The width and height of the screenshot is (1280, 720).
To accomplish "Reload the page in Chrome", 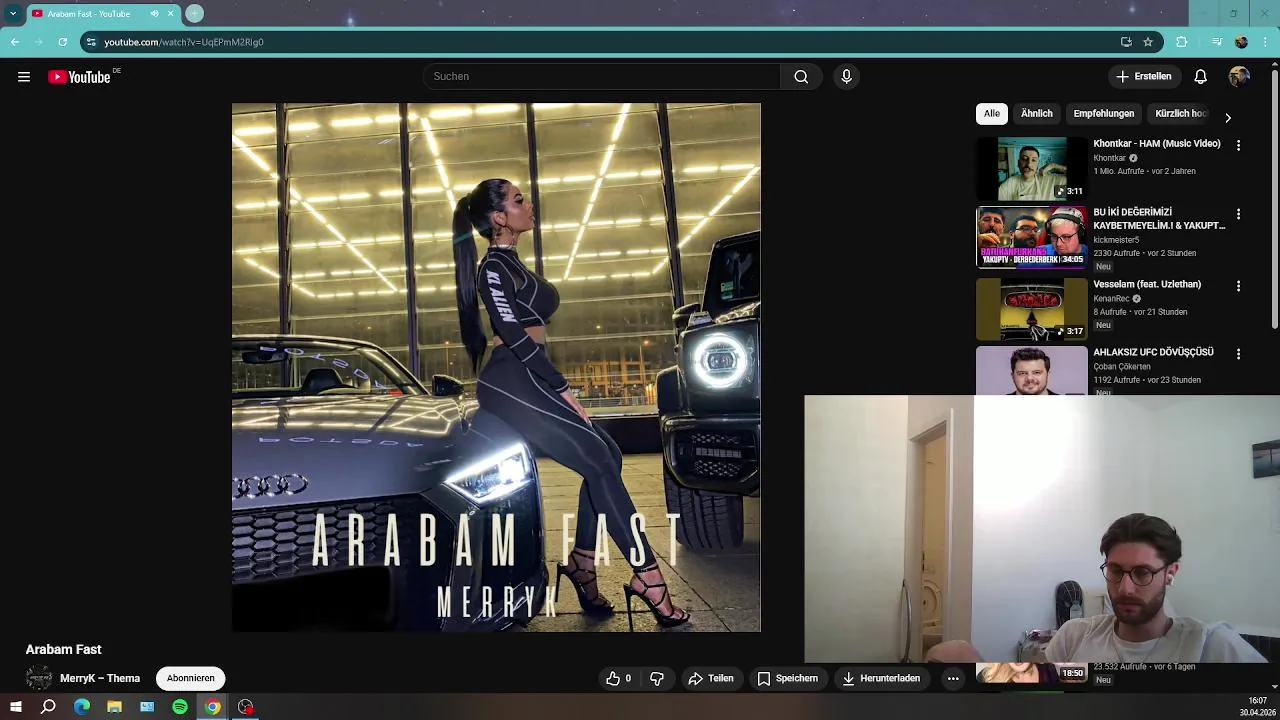I will click(62, 42).
